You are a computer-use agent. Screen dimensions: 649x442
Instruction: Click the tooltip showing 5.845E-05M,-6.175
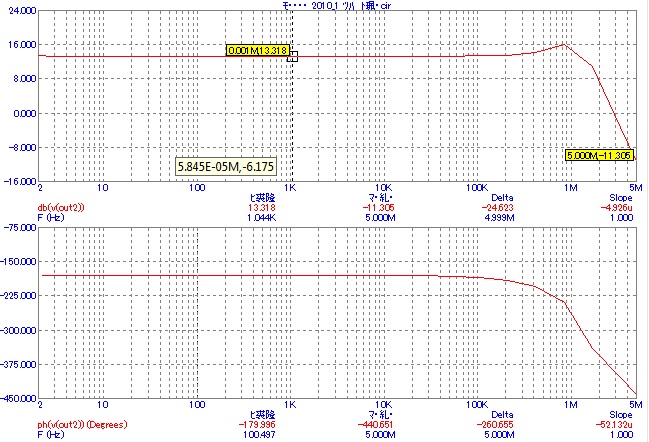[x=226, y=166]
